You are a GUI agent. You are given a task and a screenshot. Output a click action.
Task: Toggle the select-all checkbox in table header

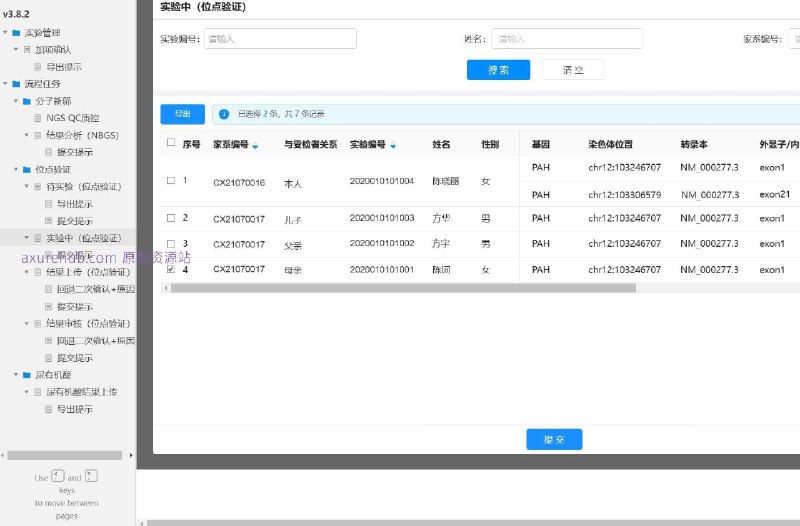(171, 142)
